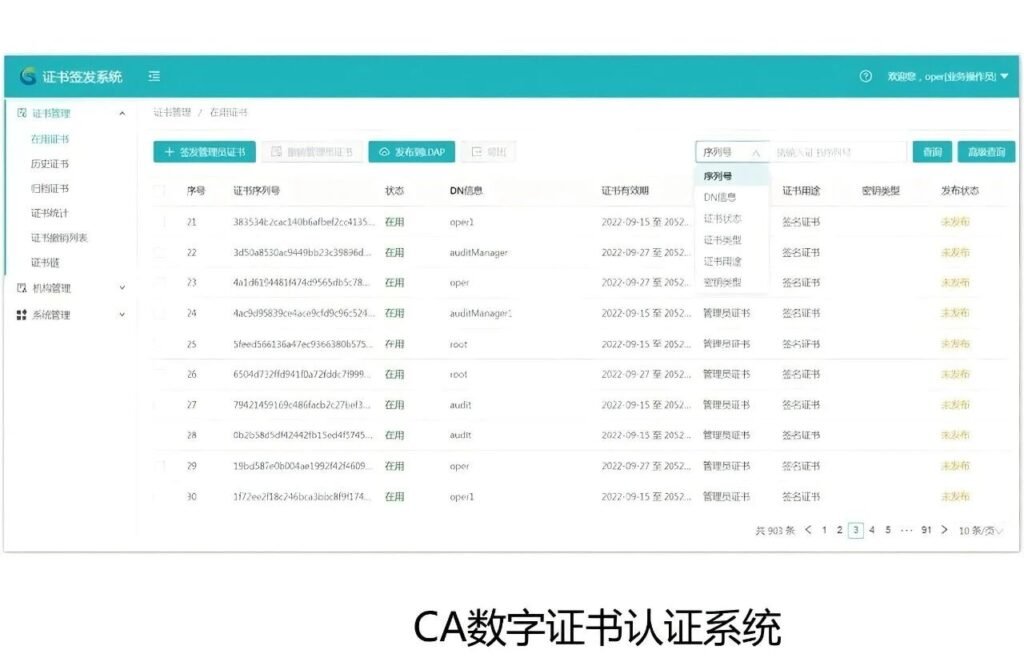Open 历史证书 in the sidebar

click(x=50, y=164)
